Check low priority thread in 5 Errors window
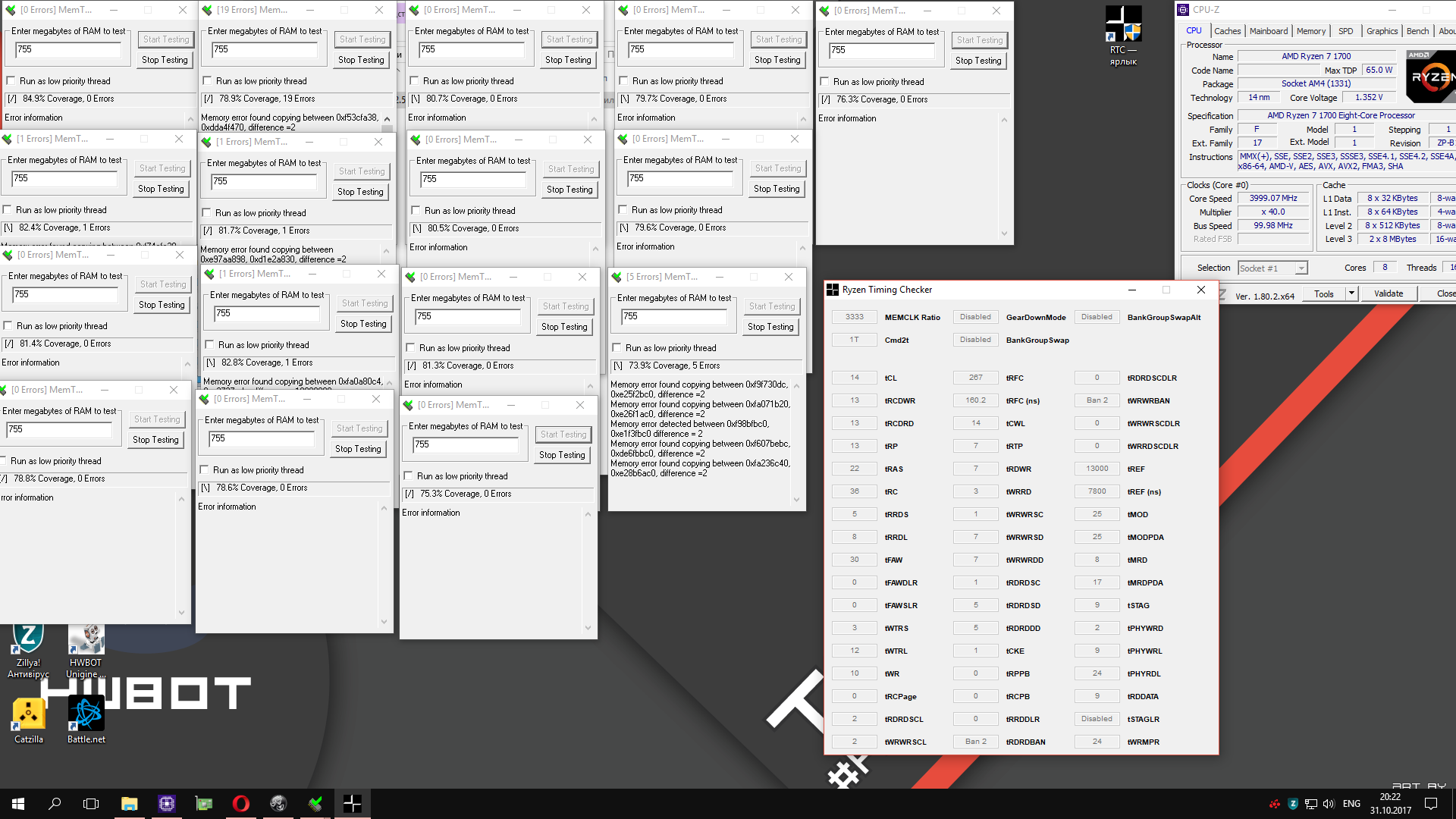 tap(617, 348)
